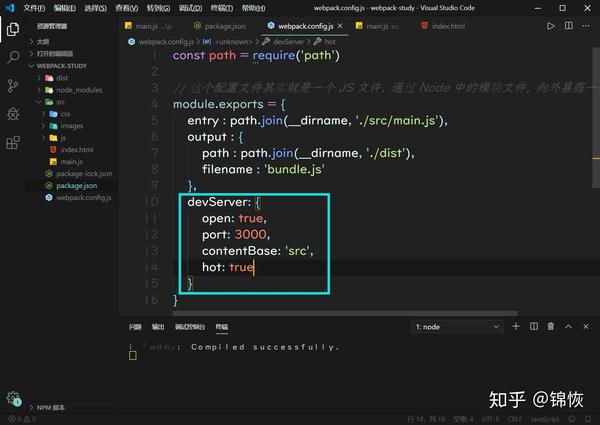Screen dimensions: 600x425
Task: Open the 查看(V) View menu
Action: (x=127, y=8)
